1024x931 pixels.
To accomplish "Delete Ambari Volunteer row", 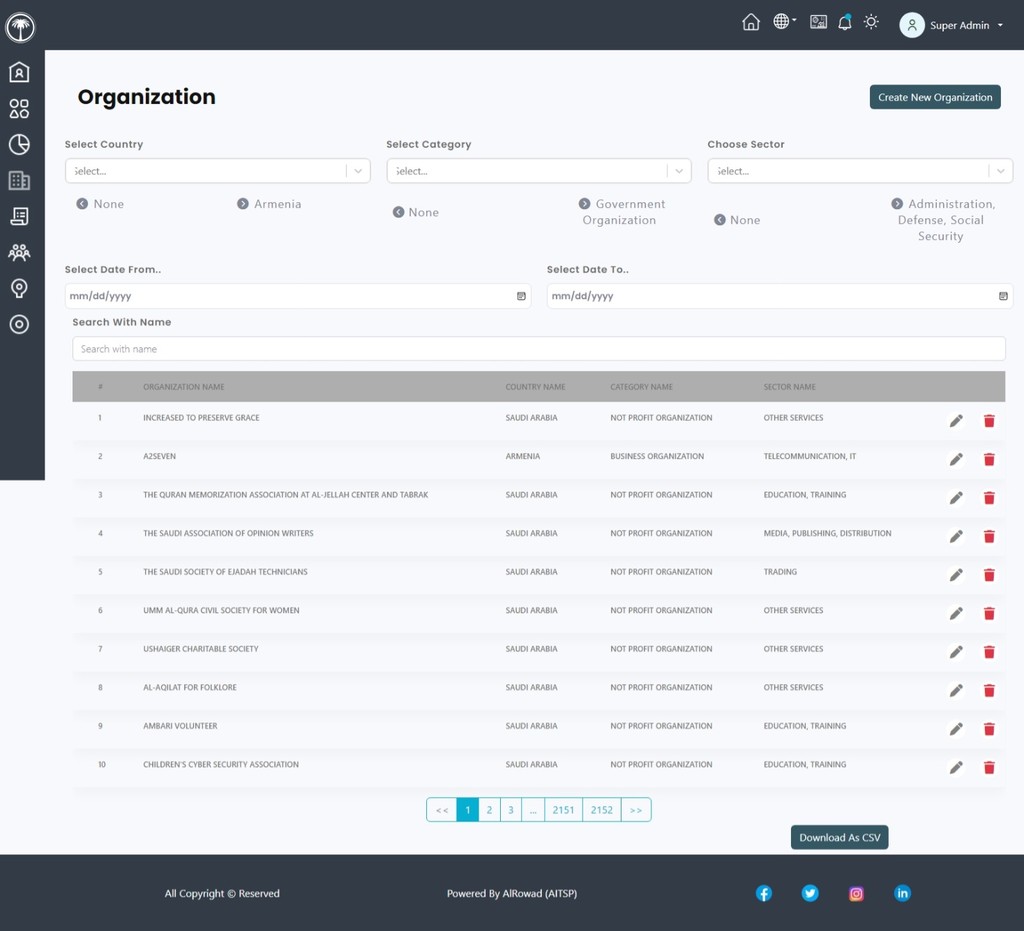I will (989, 729).
